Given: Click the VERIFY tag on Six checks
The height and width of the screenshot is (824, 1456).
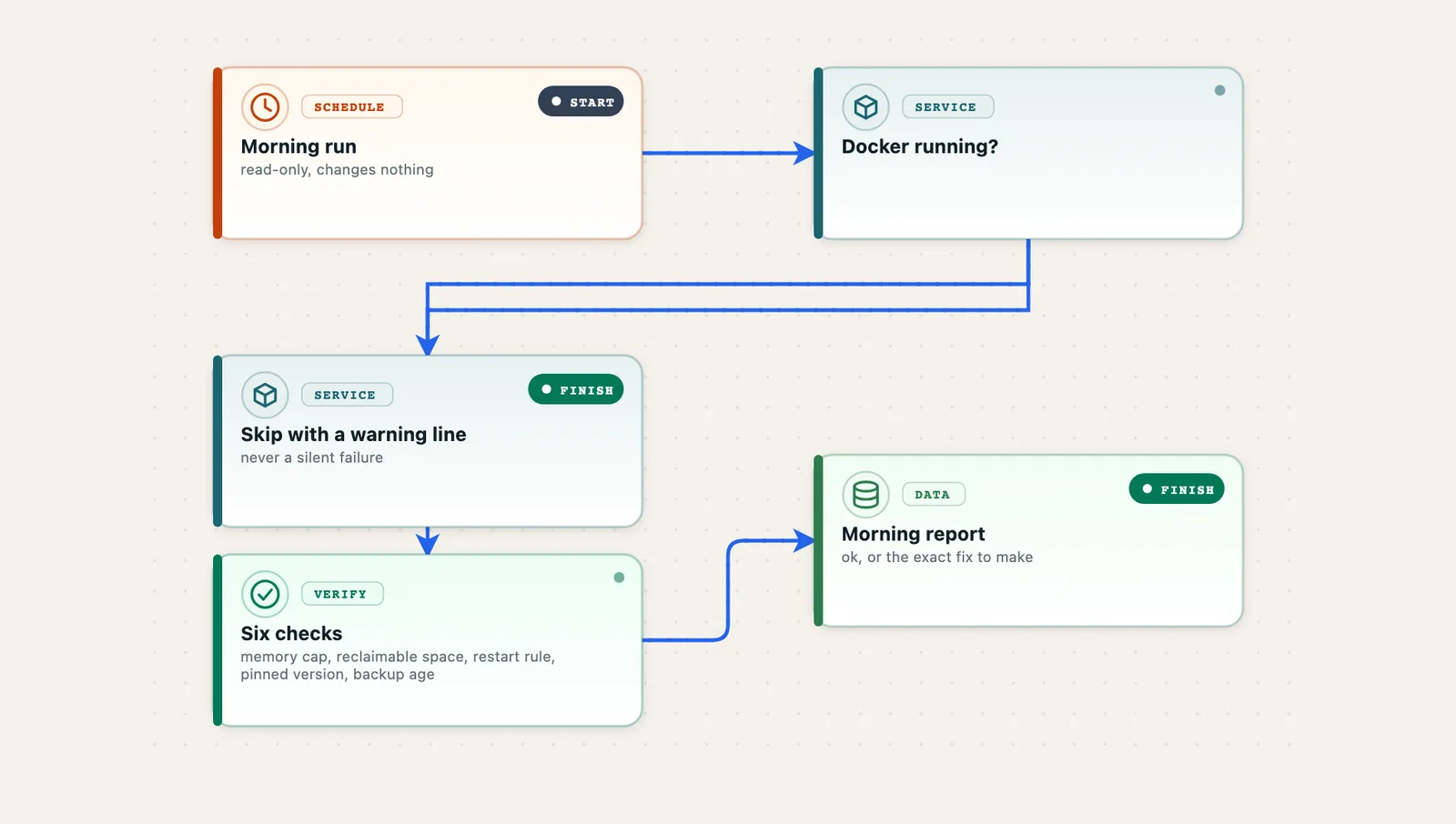Looking at the screenshot, I should [x=342, y=594].
